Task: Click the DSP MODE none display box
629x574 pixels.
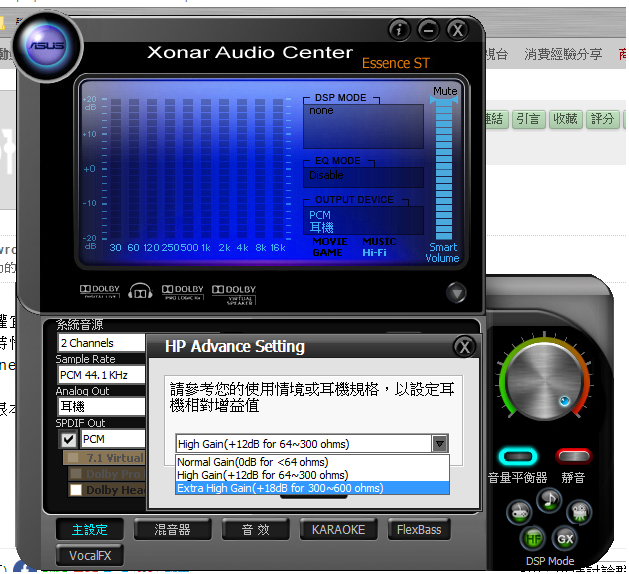Action: coord(363,126)
